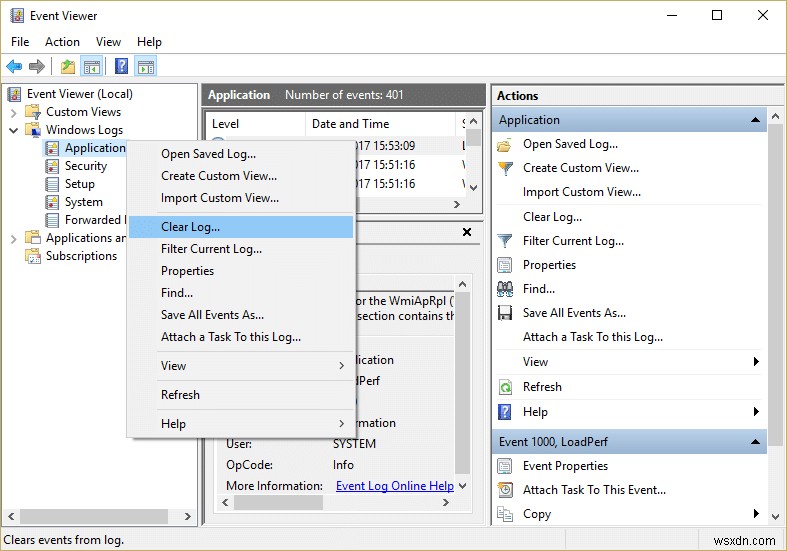
Task: Click the Forward arrow toolbar icon
Action: tap(37, 66)
